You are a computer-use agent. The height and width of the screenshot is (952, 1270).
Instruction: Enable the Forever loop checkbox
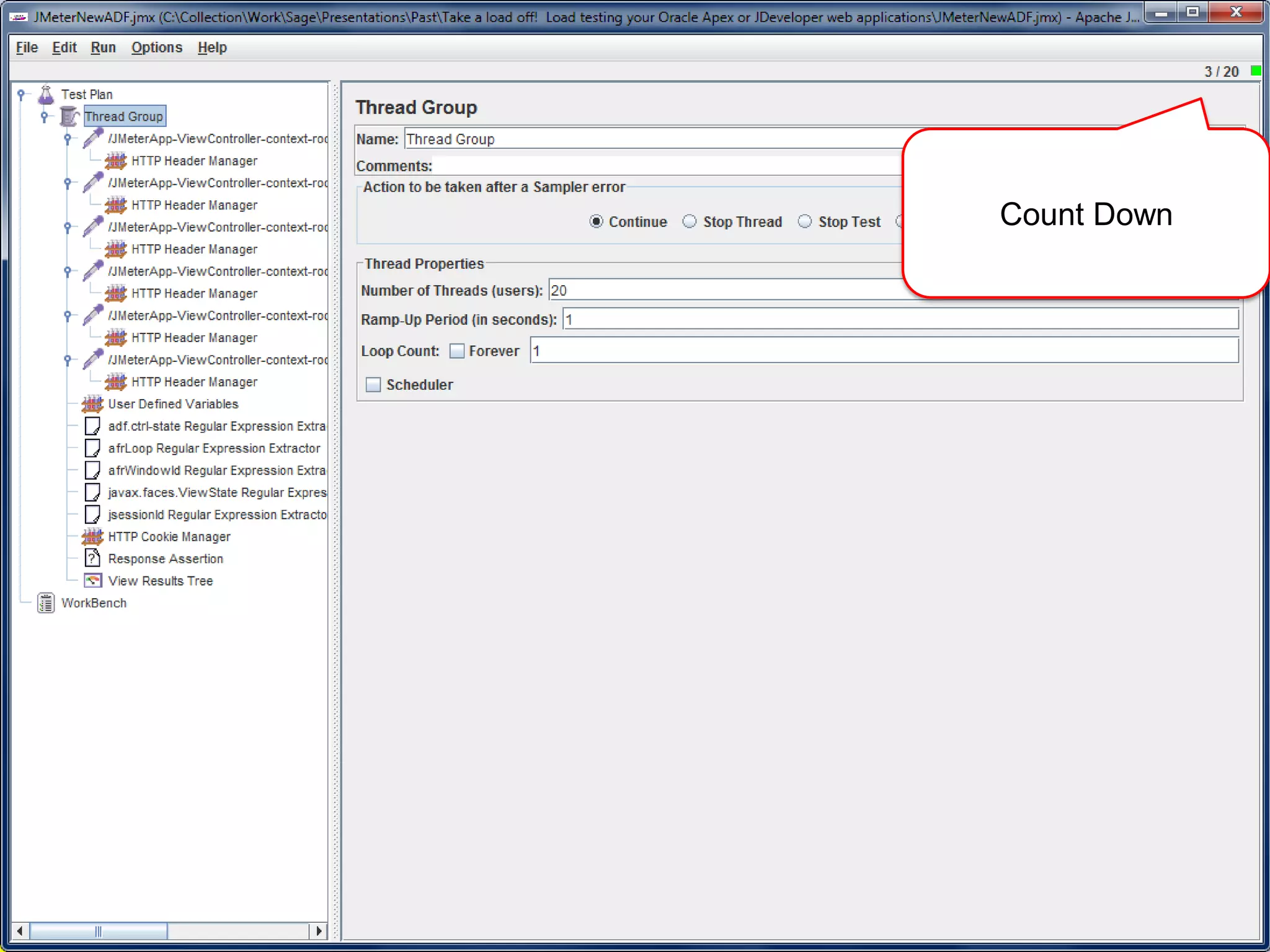pos(457,351)
